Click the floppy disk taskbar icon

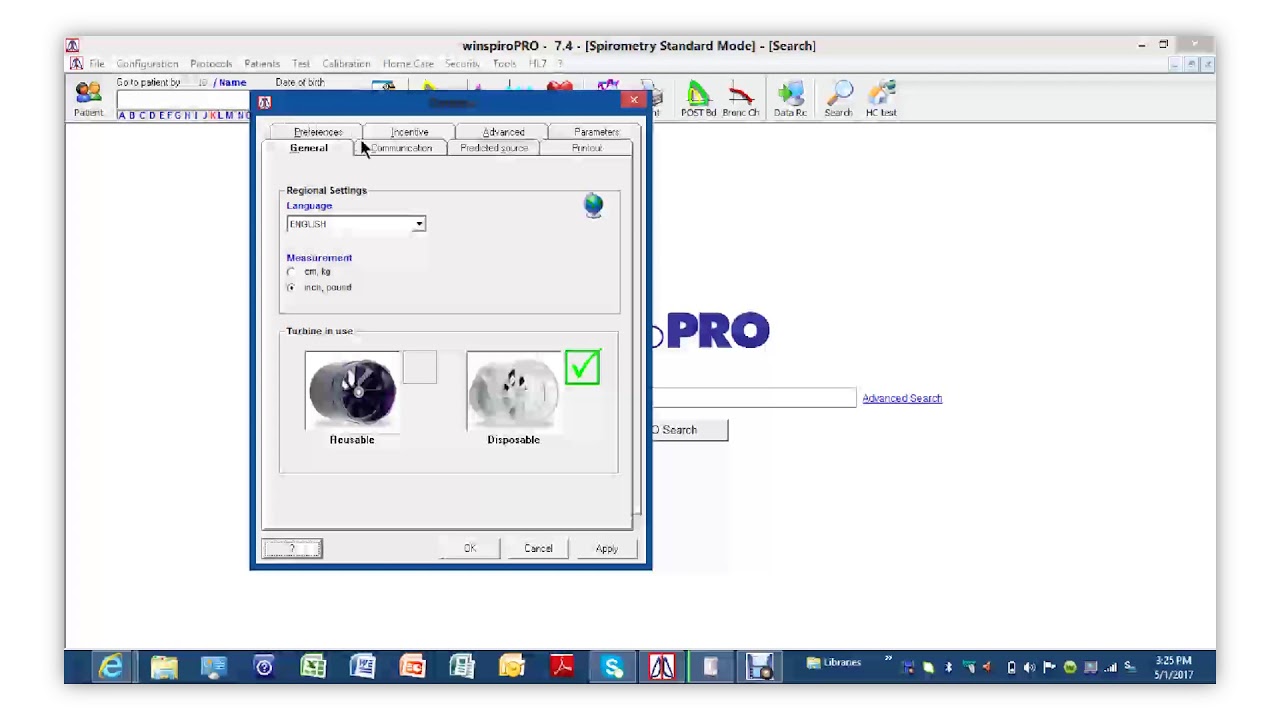click(760, 667)
